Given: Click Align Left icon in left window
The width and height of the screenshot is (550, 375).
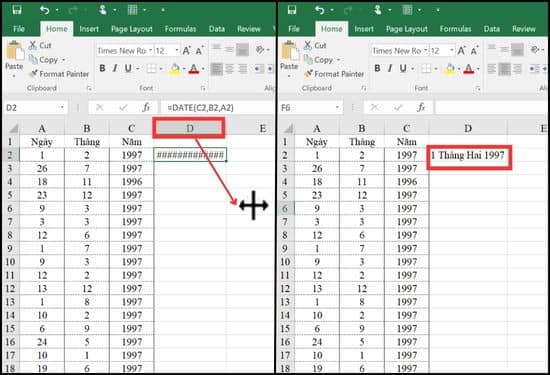Looking at the screenshot, I should [216, 68].
